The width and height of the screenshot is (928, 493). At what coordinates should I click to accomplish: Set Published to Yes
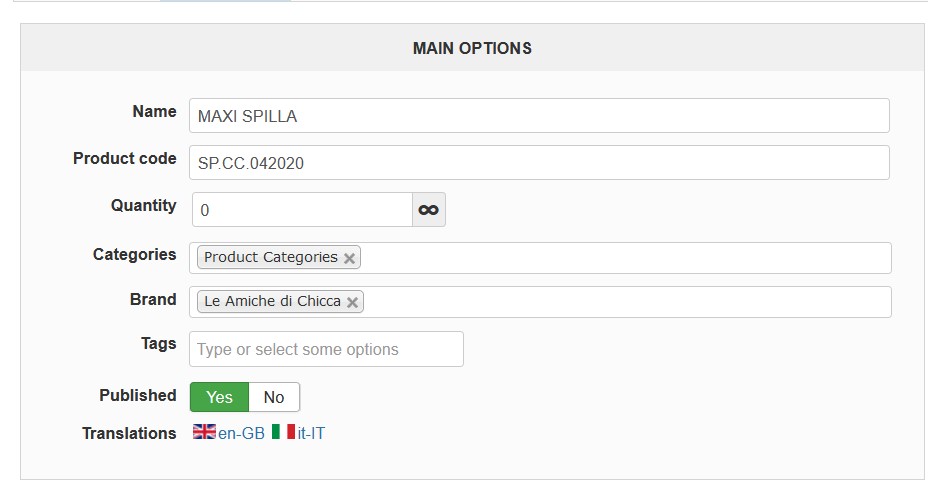coord(219,397)
